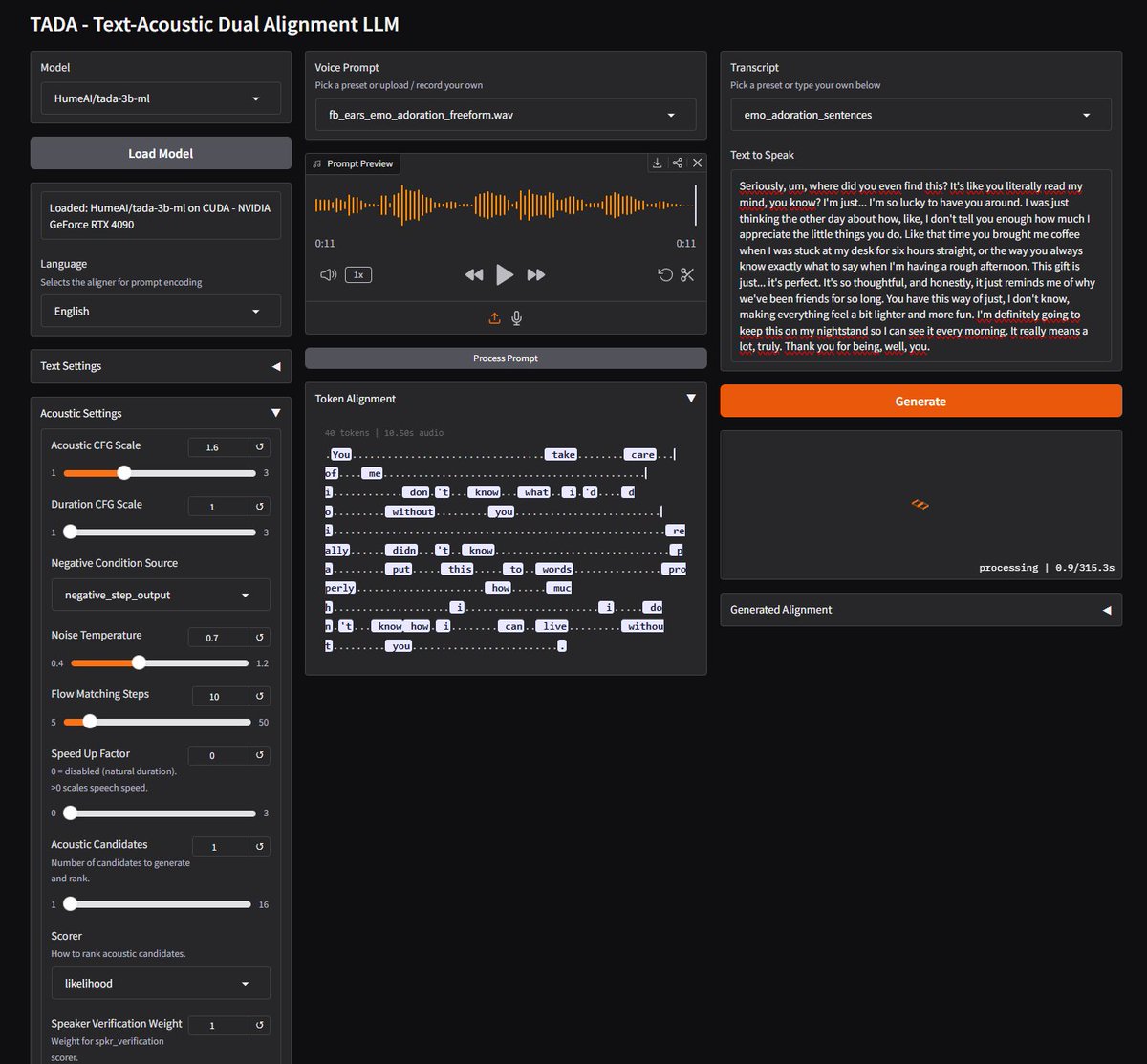The height and width of the screenshot is (1064, 1147).
Task: Click the TADA page title heading
Action: [214, 25]
